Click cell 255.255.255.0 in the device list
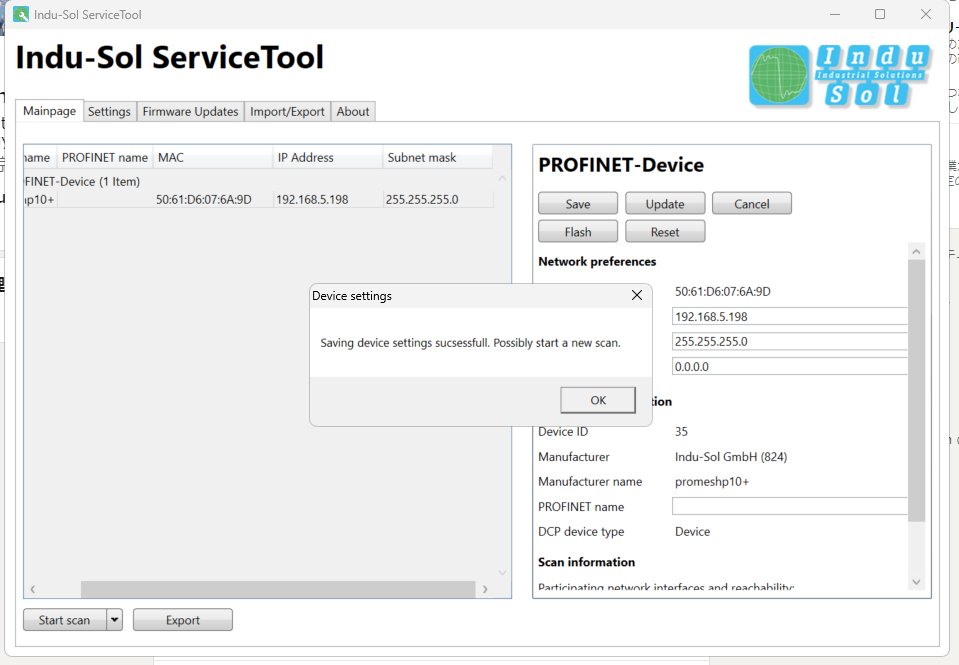The image size is (959, 665). coord(422,199)
